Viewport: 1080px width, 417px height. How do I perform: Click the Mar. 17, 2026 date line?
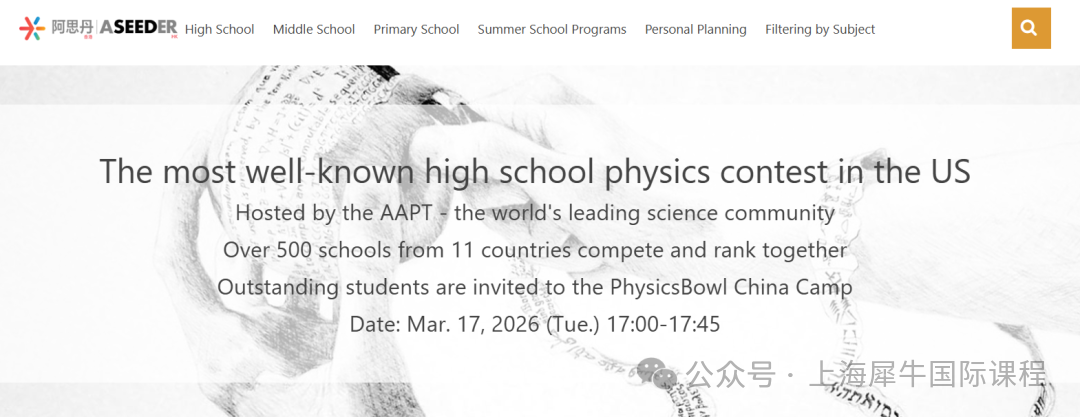coord(535,324)
